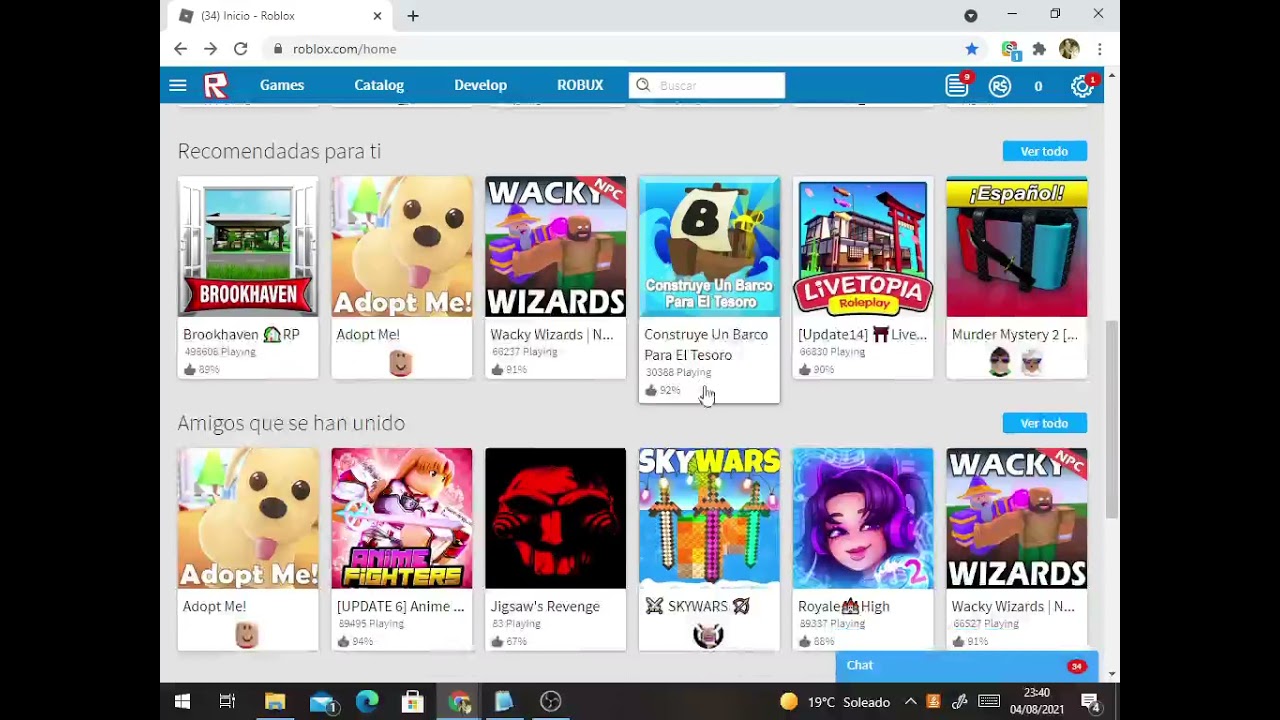The height and width of the screenshot is (720, 1280).
Task: Open a new browser tab
Action: [413, 16]
